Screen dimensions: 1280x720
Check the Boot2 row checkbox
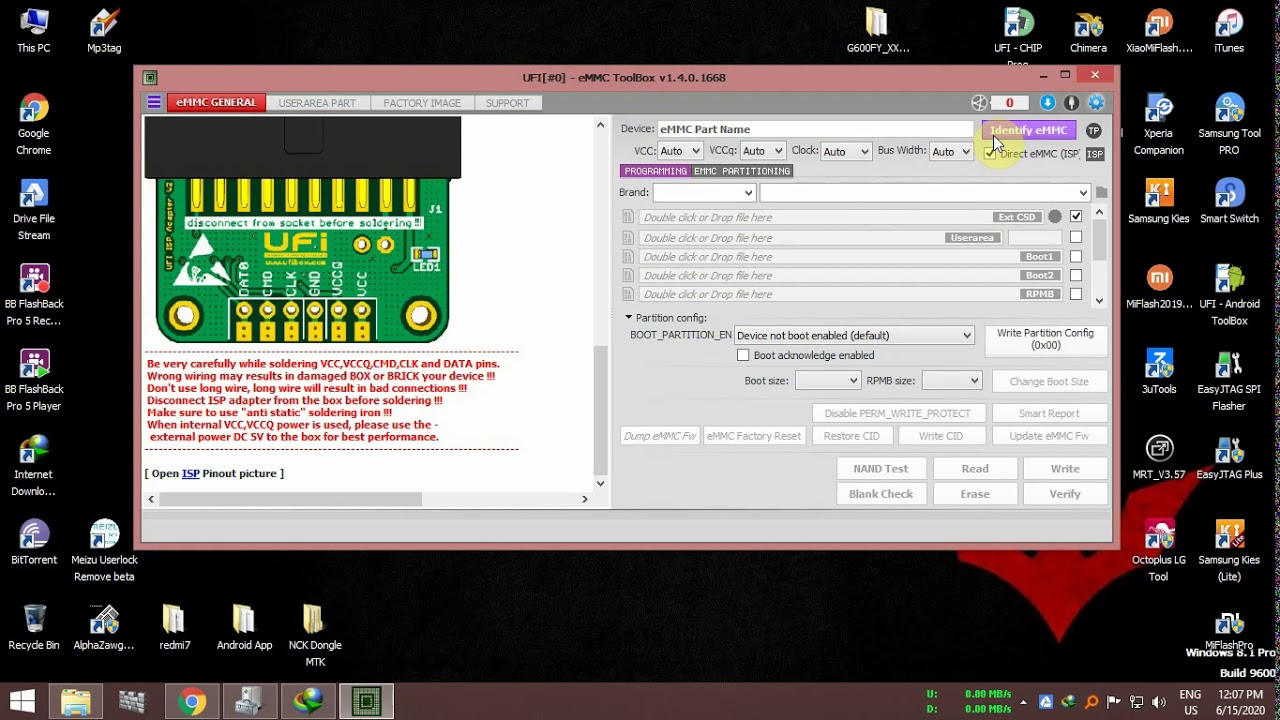point(1076,275)
